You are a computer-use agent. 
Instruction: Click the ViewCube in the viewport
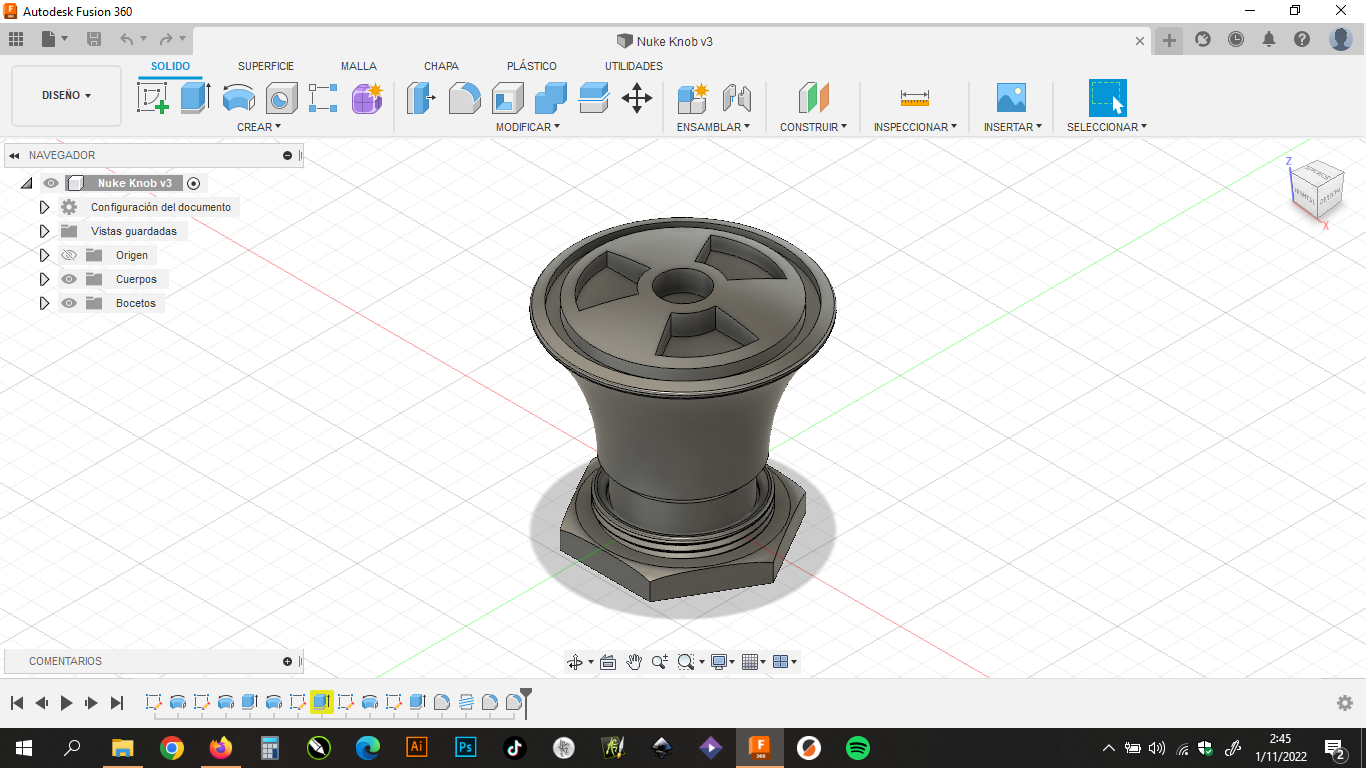(x=1315, y=189)
